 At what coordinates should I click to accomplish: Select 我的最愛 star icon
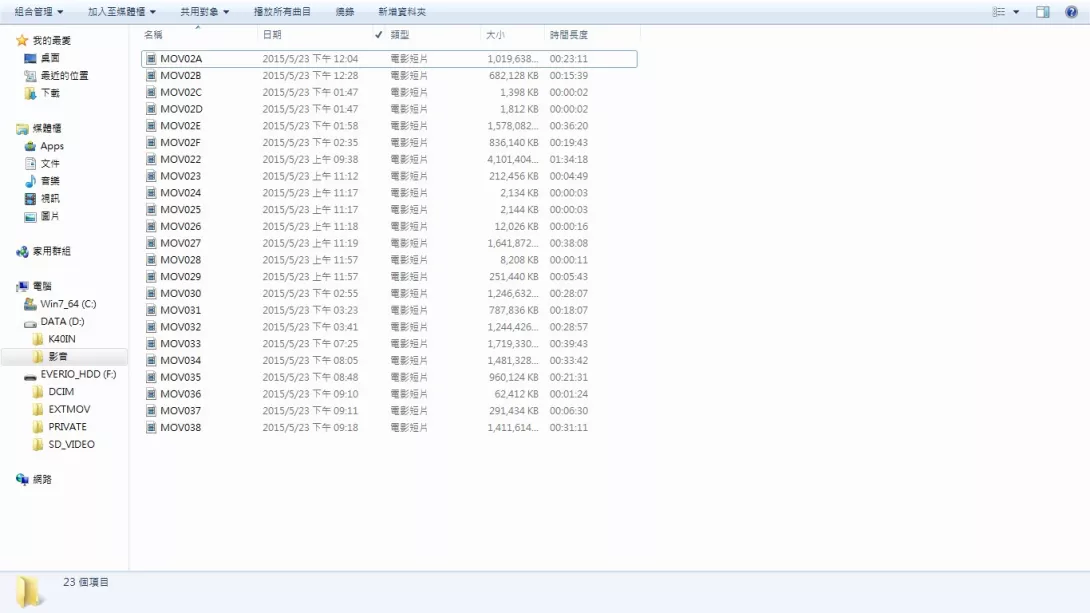[22, 40]
